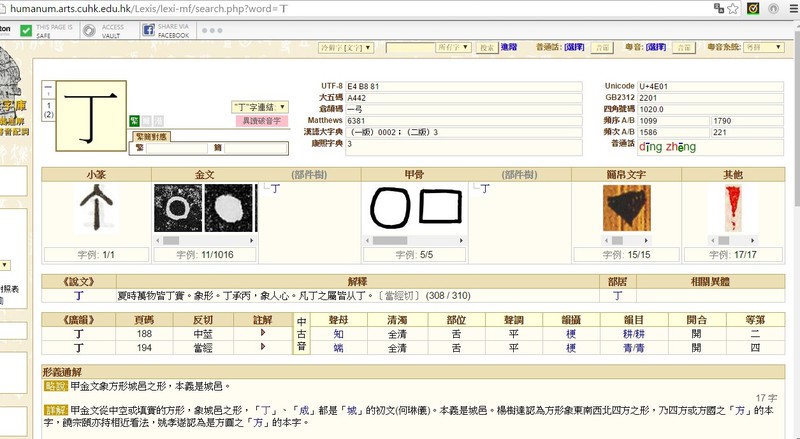
Task: Open the 所有字 search scope dropdown
Action: click(x=450, y=47)
